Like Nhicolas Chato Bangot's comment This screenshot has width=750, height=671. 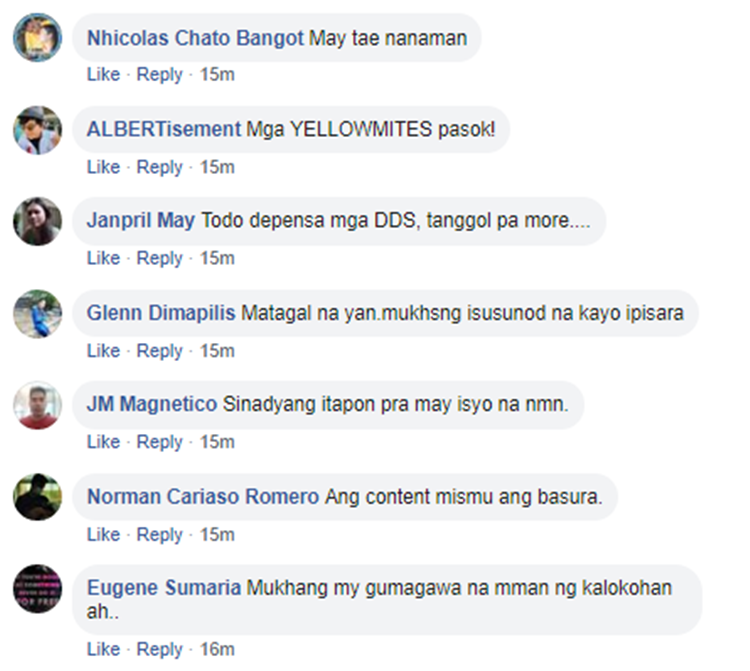tap(103, 75)
